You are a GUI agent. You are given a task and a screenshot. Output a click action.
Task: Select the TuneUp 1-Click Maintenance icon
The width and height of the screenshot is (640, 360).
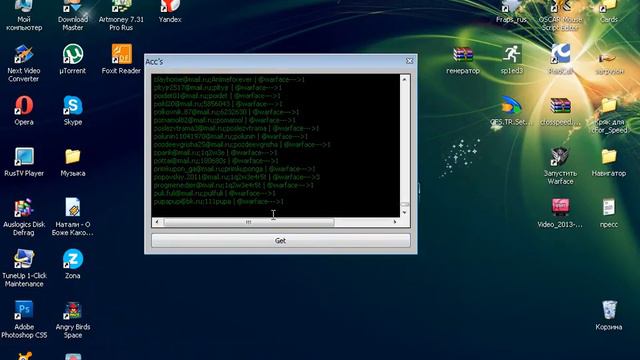24,268
